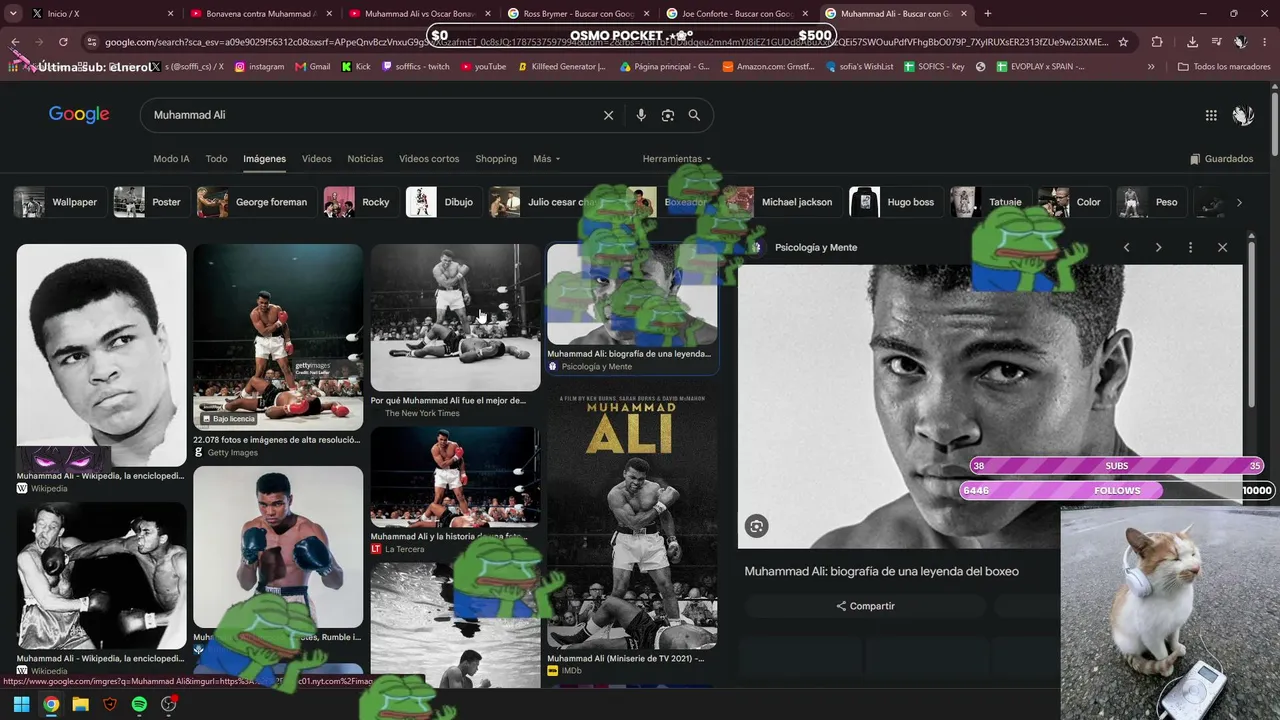Filter by the Rocky suggestion chip

(x=361, y=202)
